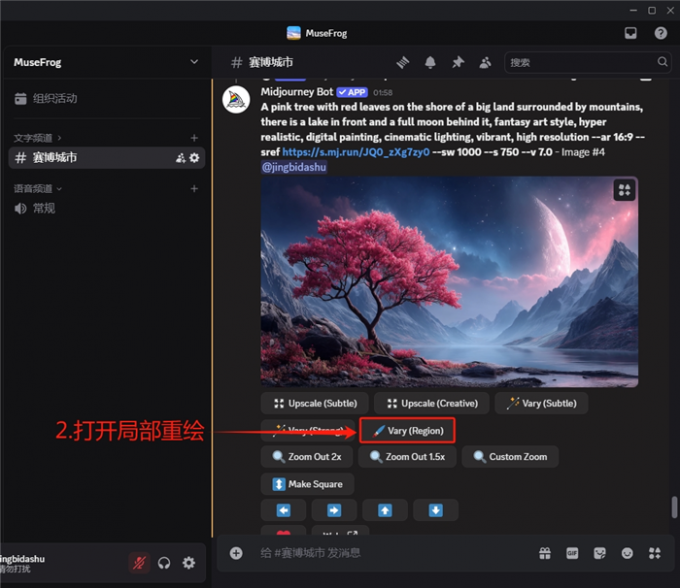680x588 pixels.
Task: Click Make Square button
Action: pyautogui.click(x=307, y=484)
